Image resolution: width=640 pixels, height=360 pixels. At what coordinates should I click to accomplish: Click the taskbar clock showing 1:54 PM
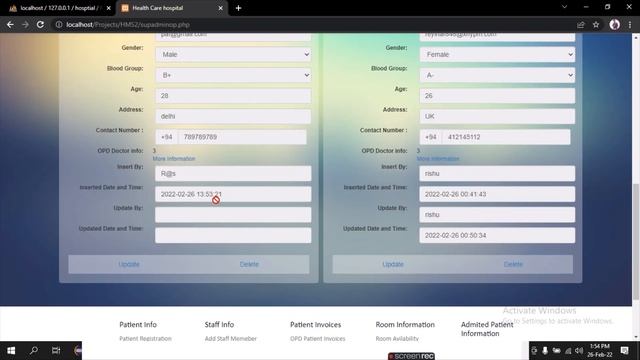[x=600, y=350]
